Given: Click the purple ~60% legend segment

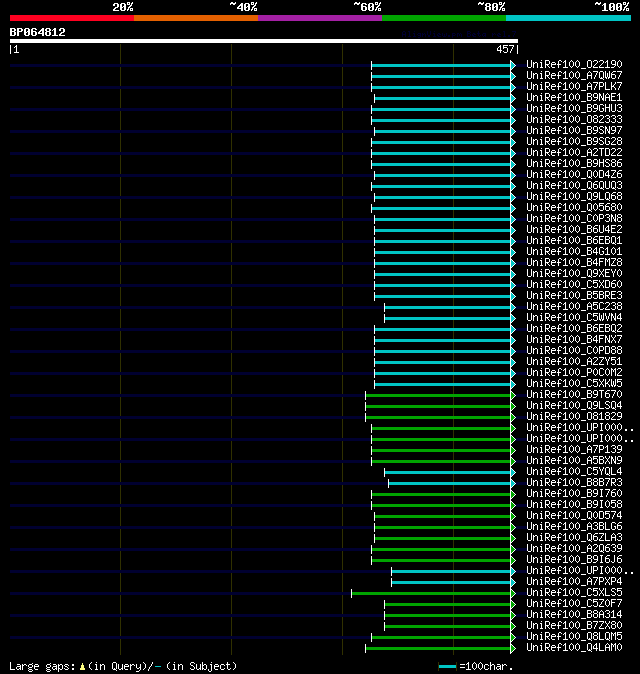Looking at the screenshot, I should (x=320, y=18).
